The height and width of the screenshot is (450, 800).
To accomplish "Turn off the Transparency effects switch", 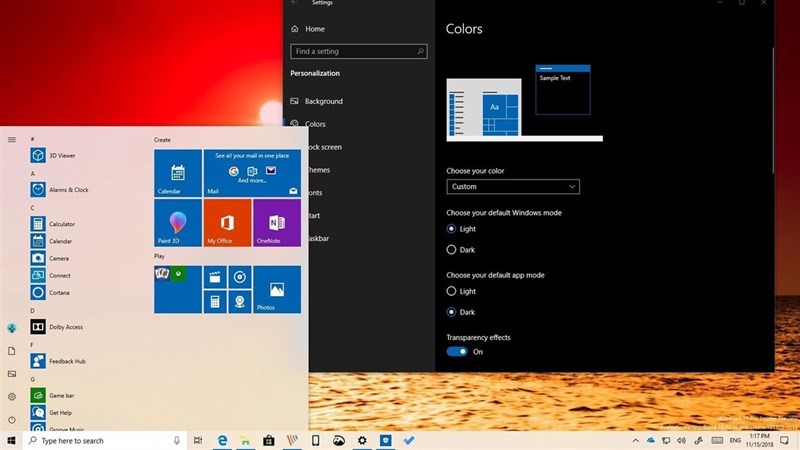I will click(x=457, y=352).
